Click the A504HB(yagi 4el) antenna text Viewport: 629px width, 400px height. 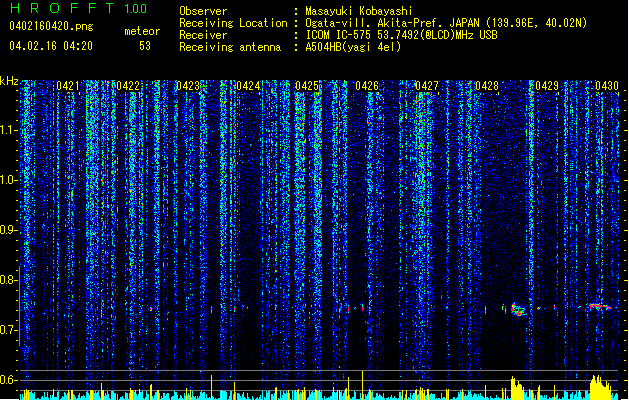click(x=353, y=47)
